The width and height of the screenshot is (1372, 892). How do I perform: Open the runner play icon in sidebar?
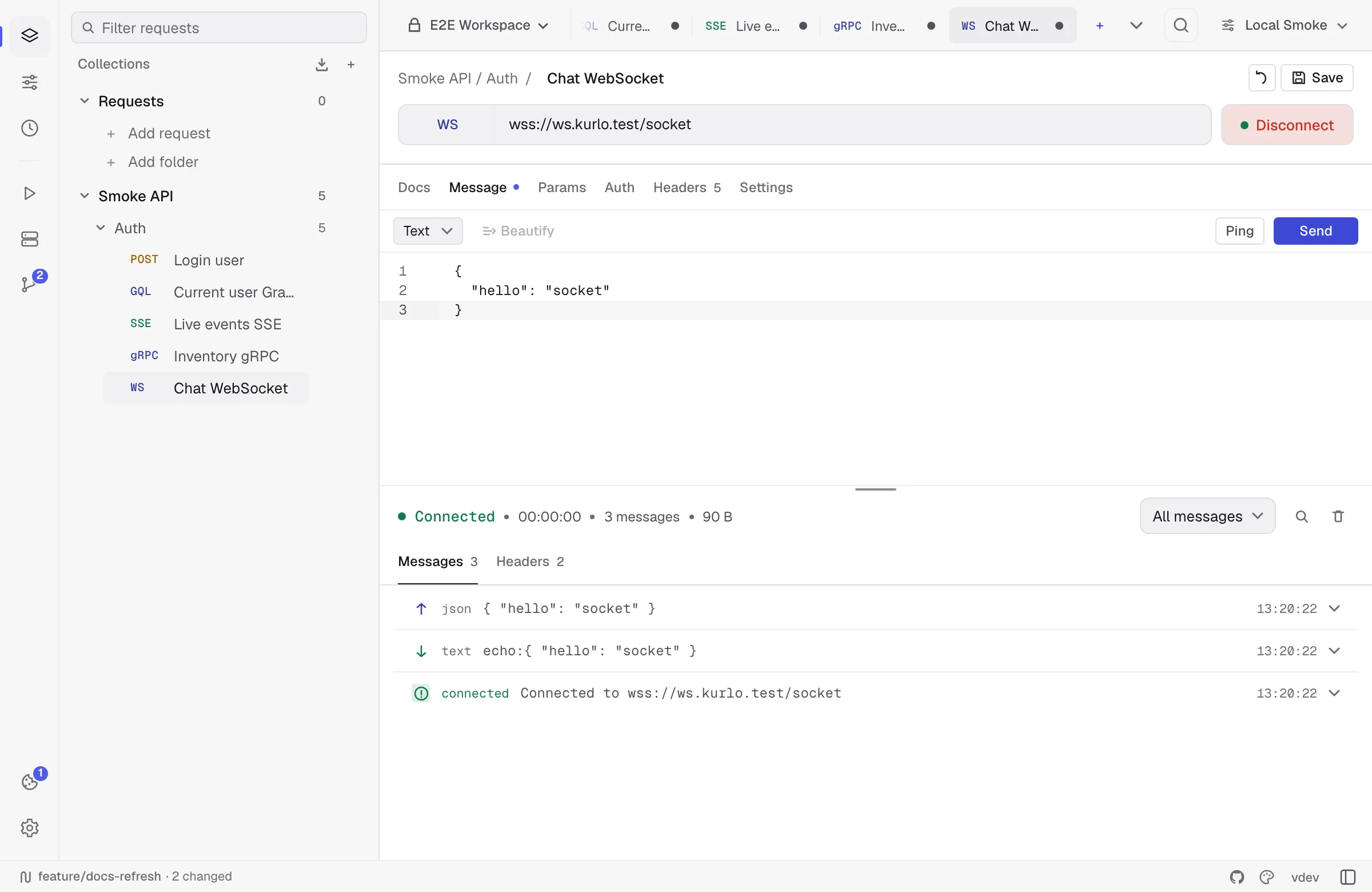[29, 193]
